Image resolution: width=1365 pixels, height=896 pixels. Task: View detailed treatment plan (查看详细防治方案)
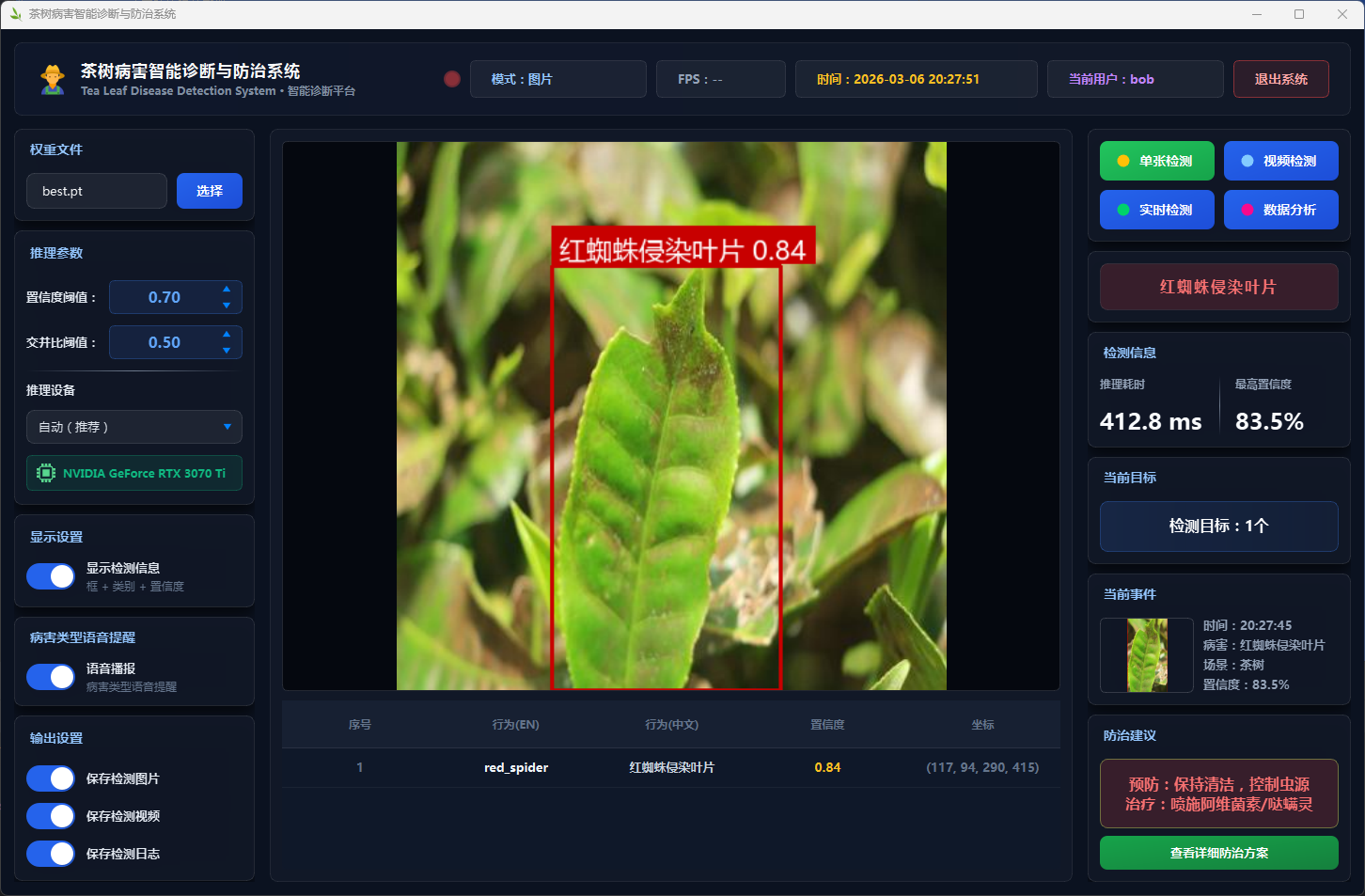click(x=1218, y=853)
